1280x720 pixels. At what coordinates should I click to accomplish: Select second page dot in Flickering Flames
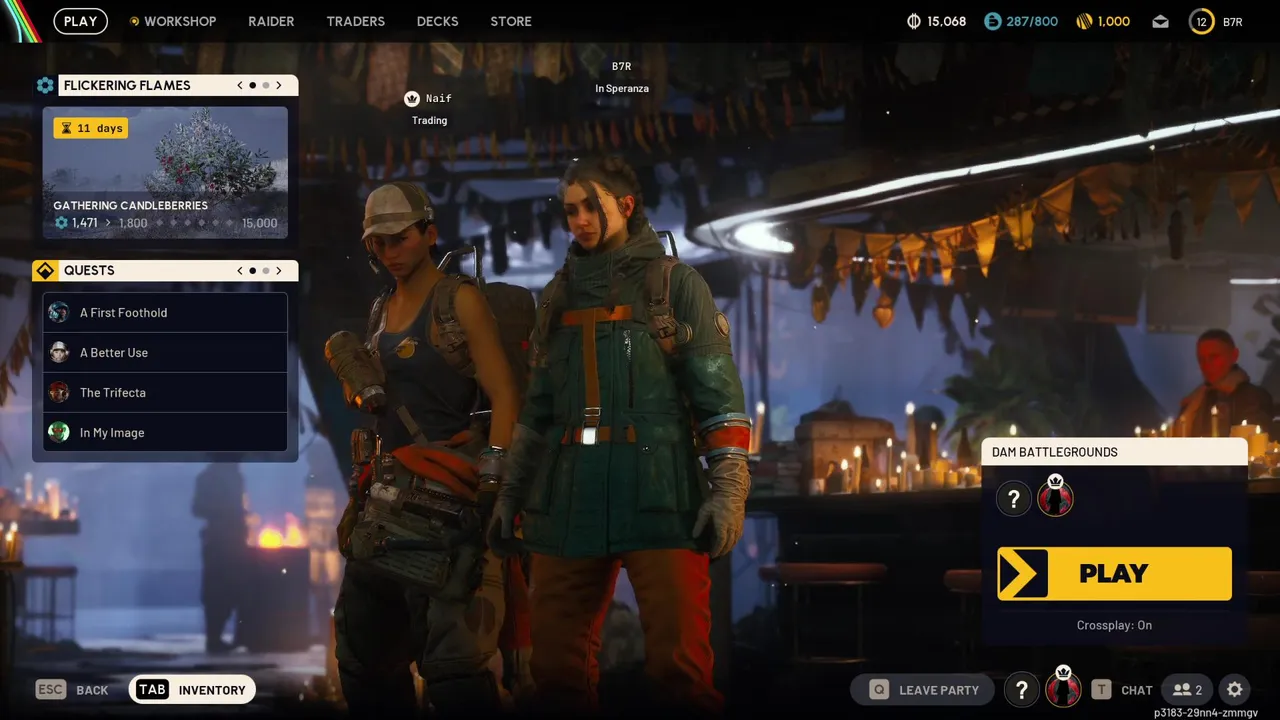tap(266, 85)
